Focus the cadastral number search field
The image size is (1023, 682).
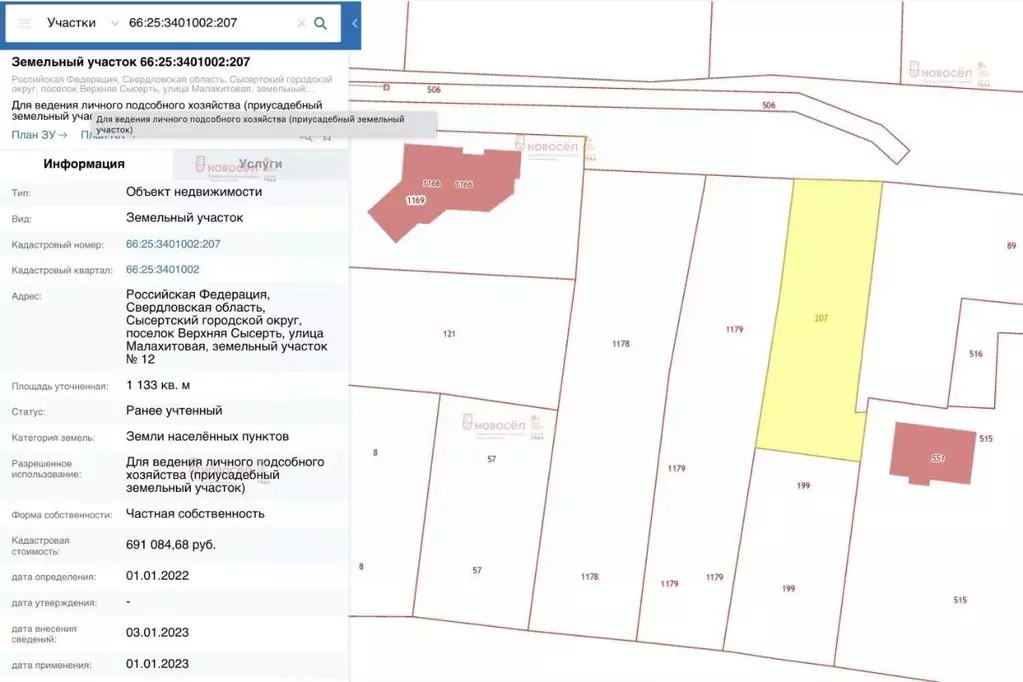click(x=209, y=23)
